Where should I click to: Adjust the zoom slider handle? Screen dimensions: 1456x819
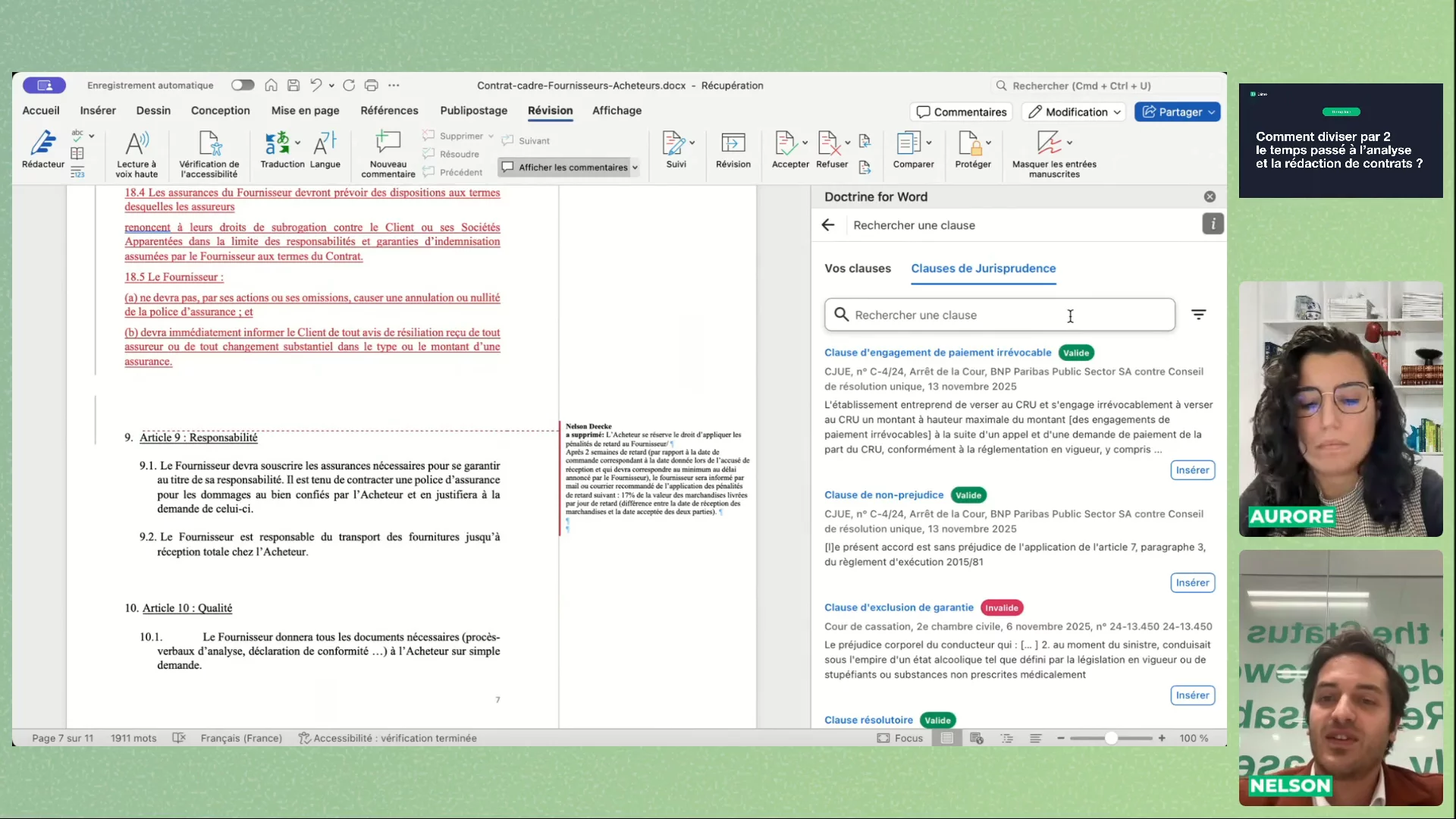point(1111,738)
